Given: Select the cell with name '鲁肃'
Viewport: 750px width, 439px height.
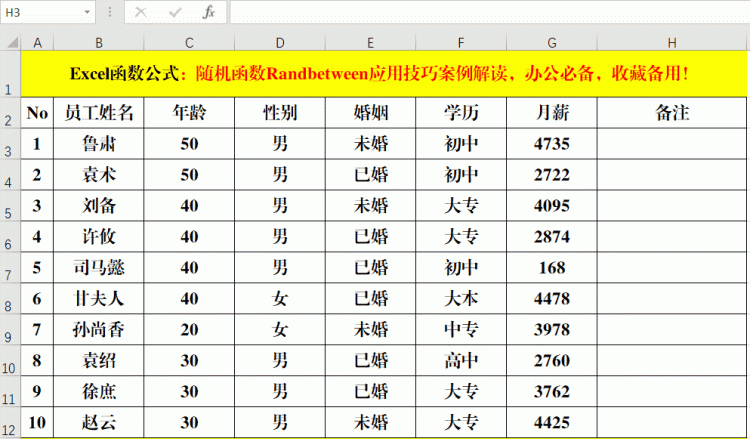Looking at the screenshot, I should (99, 144).
